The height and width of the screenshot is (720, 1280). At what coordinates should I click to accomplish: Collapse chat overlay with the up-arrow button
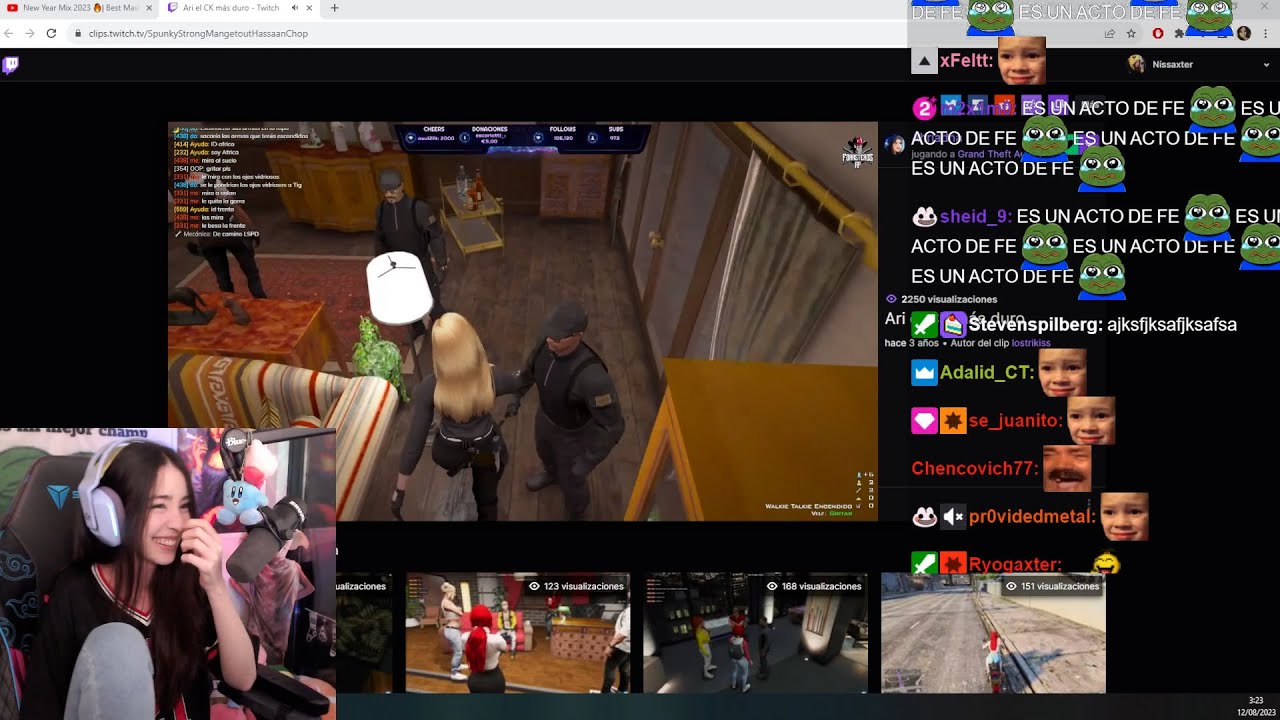[924, 62]
